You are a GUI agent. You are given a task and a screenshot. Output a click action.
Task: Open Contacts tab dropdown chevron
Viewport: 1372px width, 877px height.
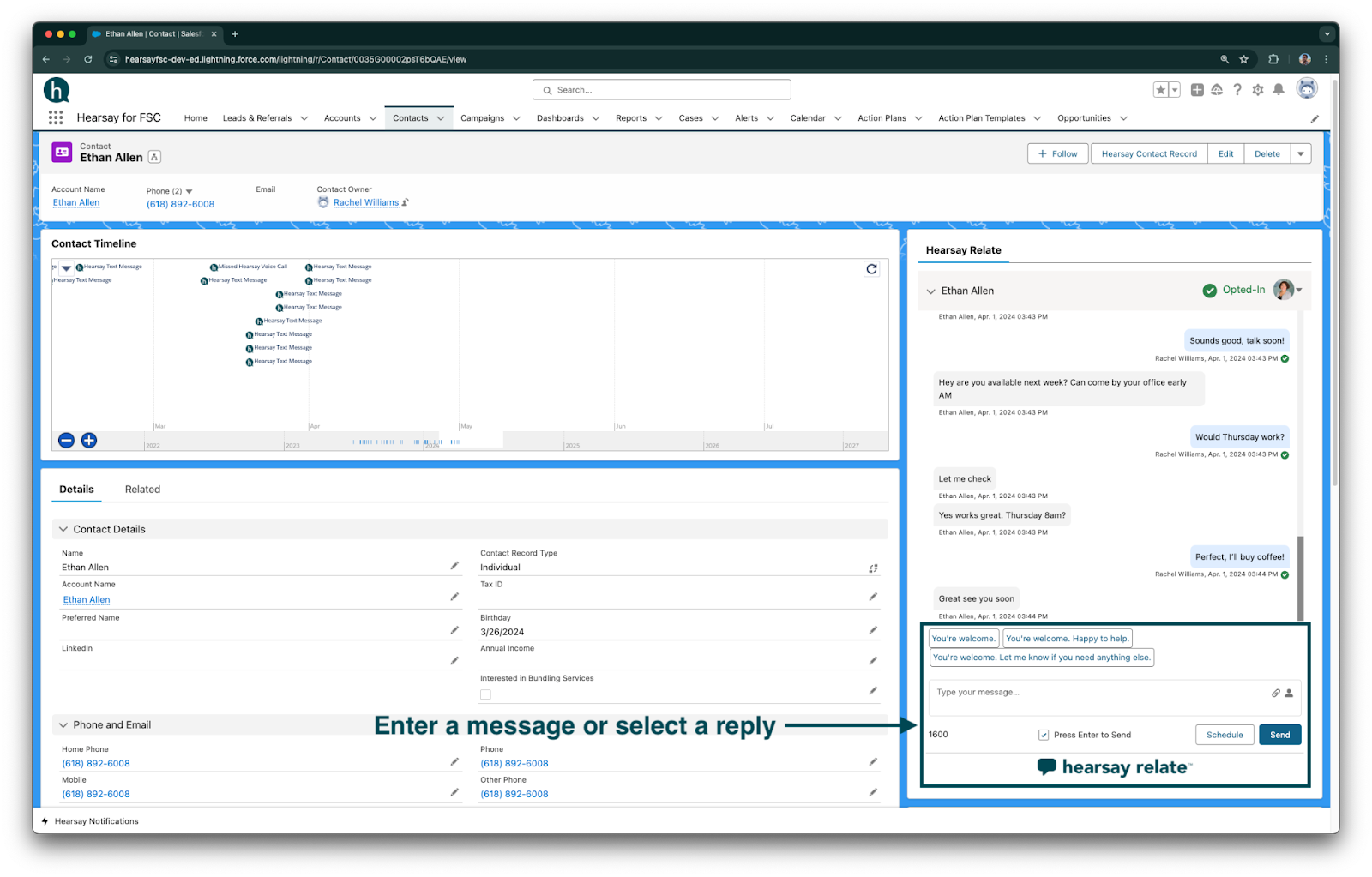coord(441,118)
